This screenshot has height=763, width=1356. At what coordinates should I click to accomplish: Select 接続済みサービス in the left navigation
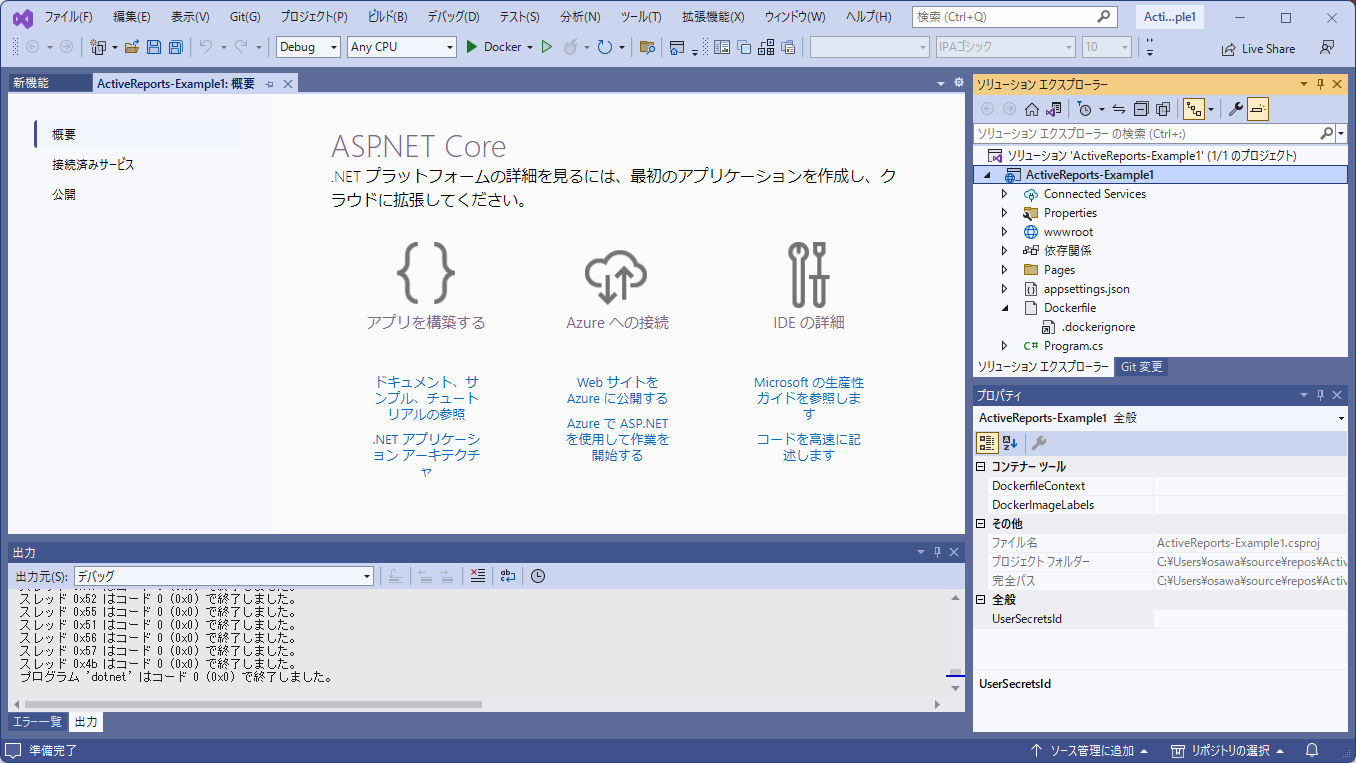[x=93, y=165]
